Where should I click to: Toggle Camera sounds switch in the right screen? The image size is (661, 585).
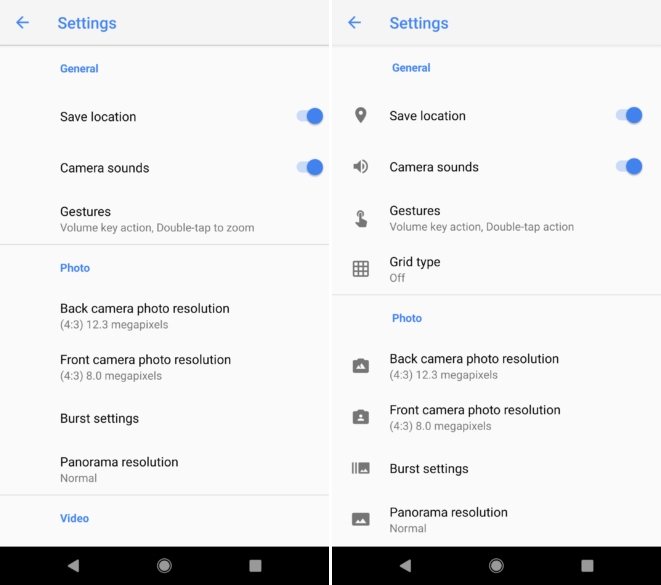[x=629, y=167]
